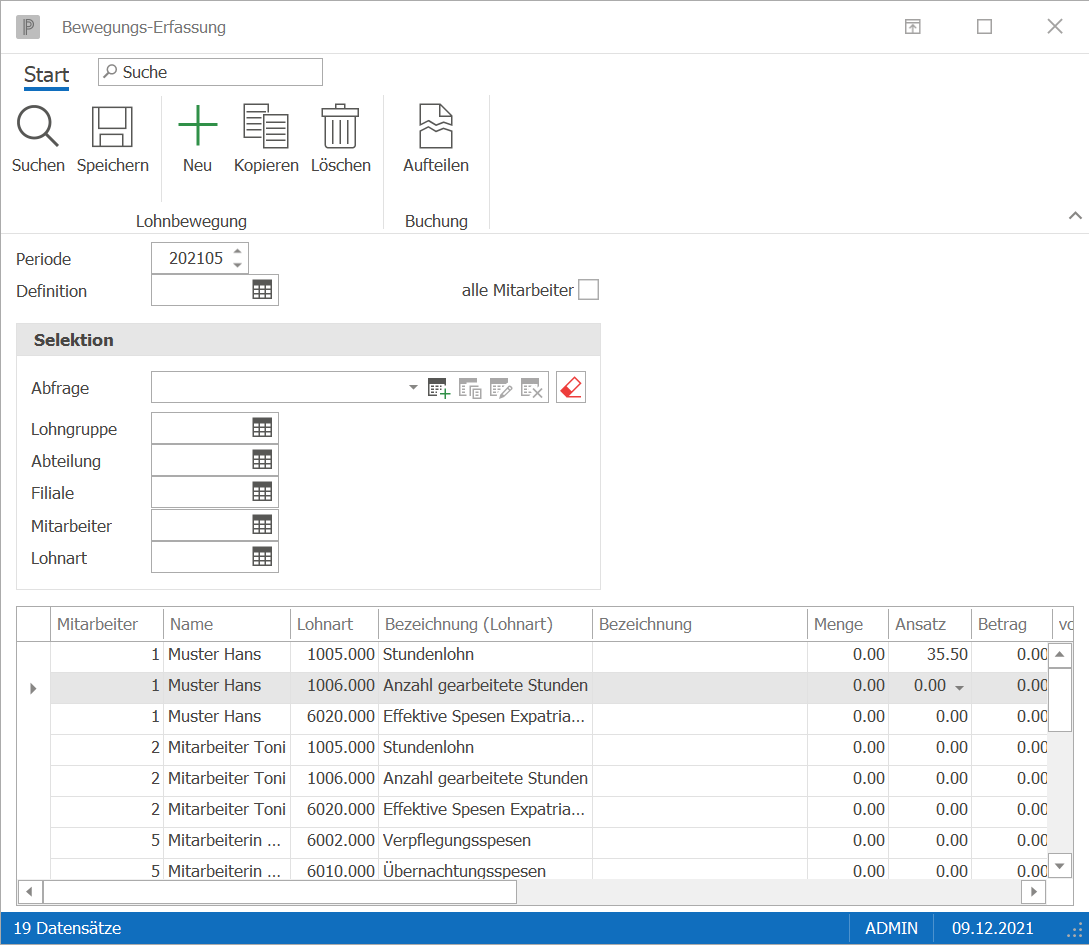Focus the Suche search field
The height and width of the screenshot is (945, 1089).
[x=210, y=72]
